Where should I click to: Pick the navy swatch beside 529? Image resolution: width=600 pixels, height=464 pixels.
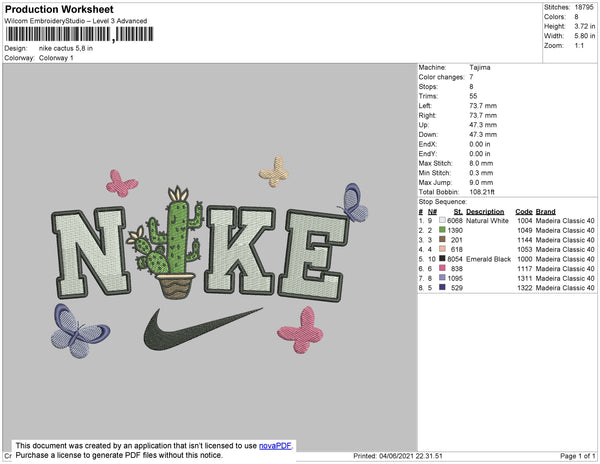[442, 287]
